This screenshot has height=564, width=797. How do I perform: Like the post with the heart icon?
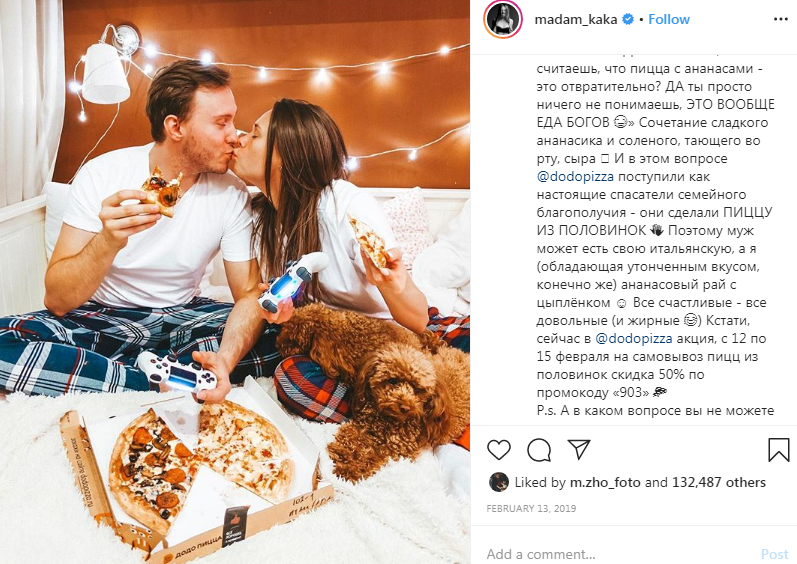[499, 450]
